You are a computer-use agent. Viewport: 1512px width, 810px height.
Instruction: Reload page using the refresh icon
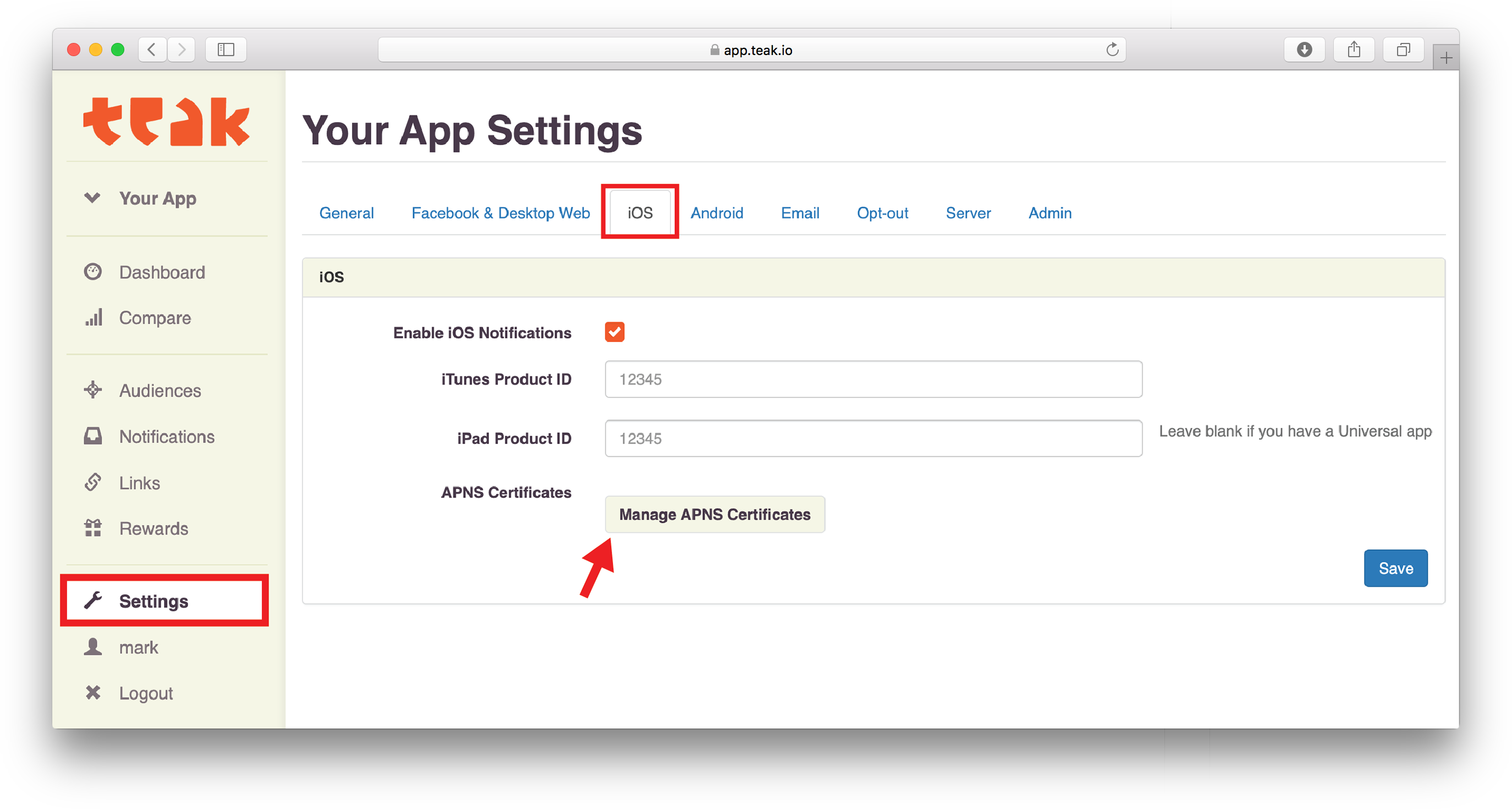click(x=1112, y=50)
